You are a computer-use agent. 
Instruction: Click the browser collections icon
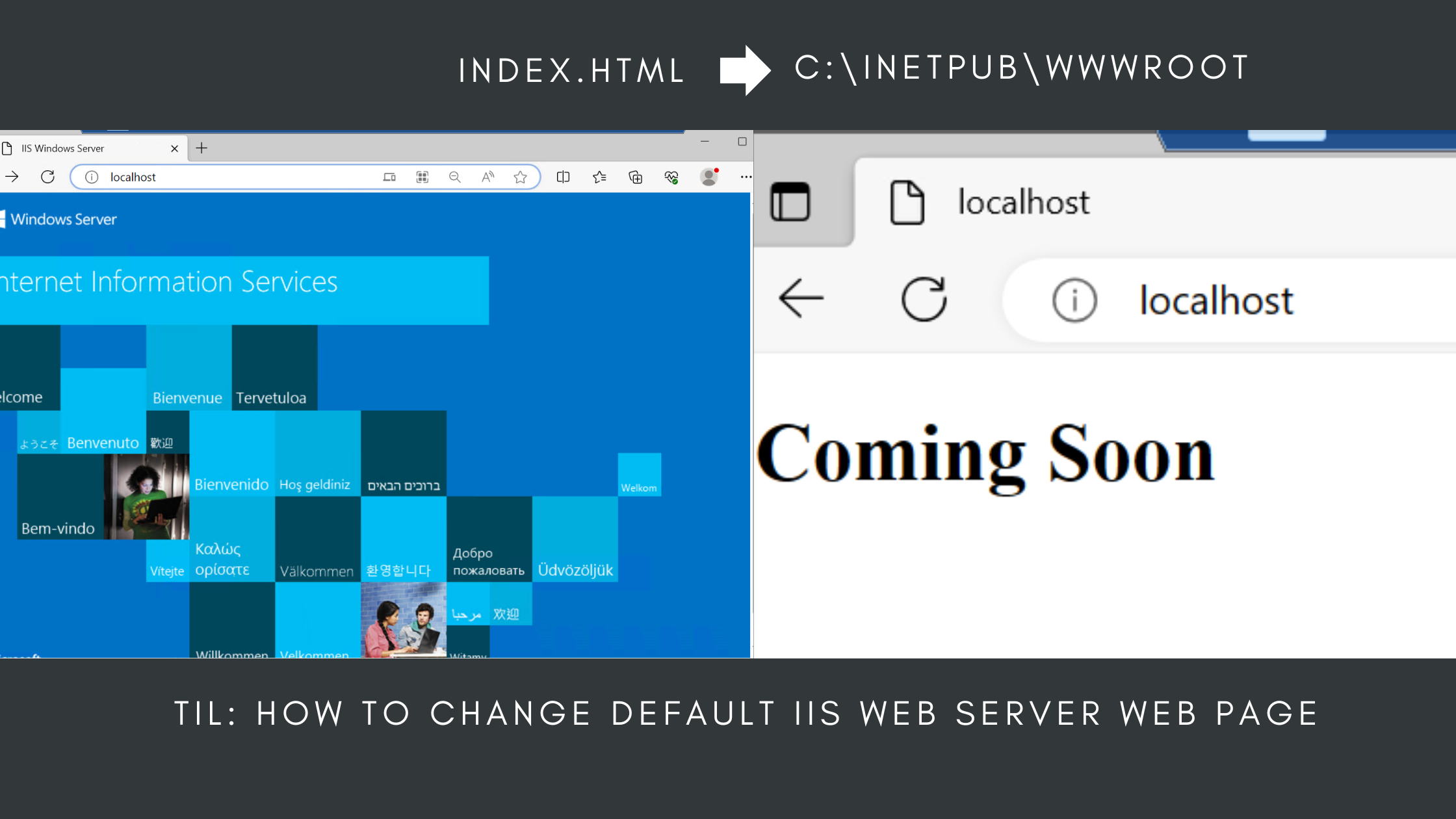pyautogui.click(x=636, y=177)
